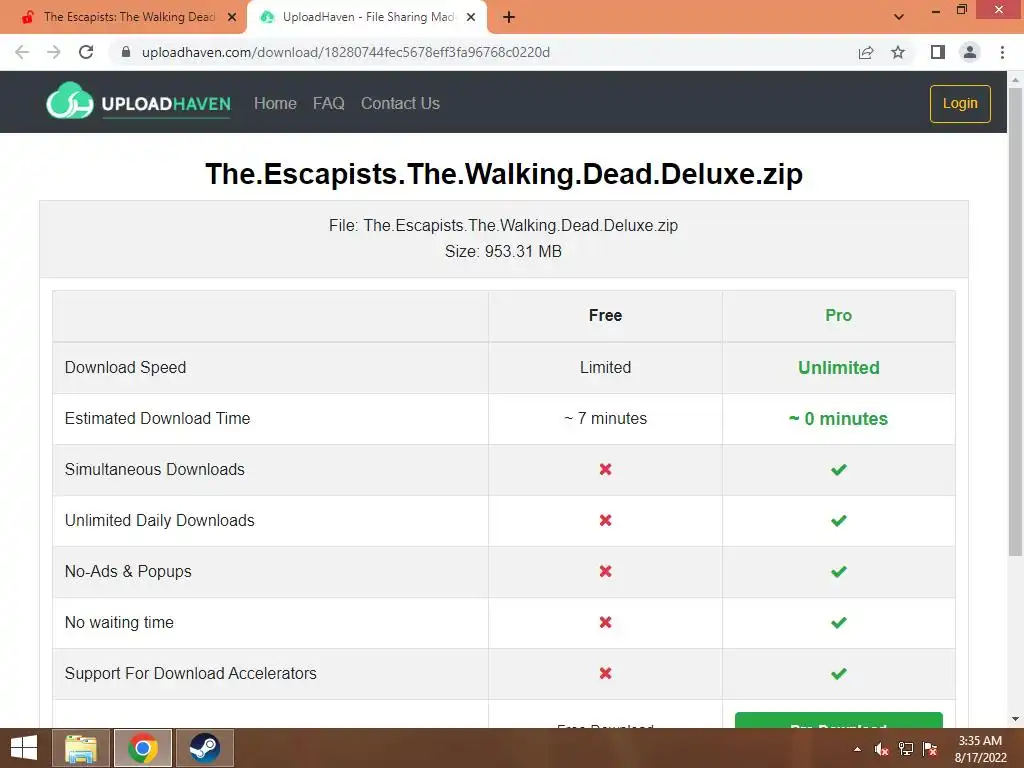Close The Escapists tab

coord(232,17)
